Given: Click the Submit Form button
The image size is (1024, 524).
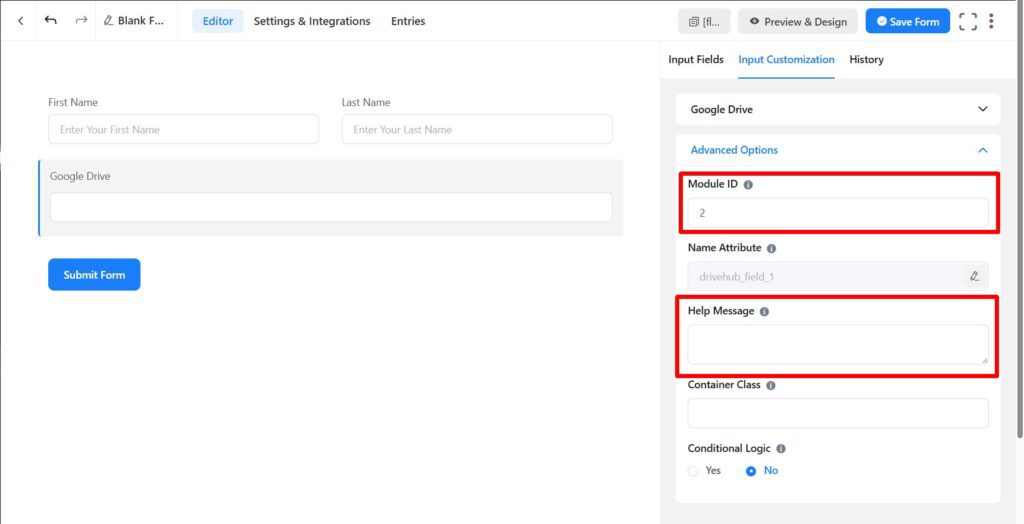Looking at the screenshot, I should click(x=94, y=274).
